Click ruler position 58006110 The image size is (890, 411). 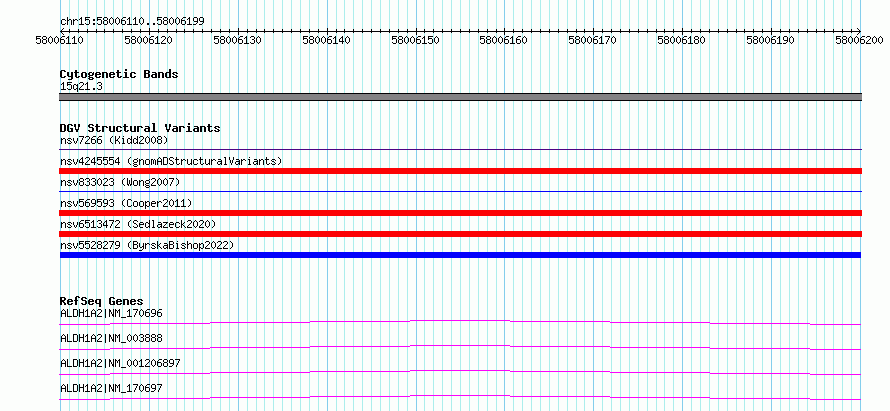point(60,40)
